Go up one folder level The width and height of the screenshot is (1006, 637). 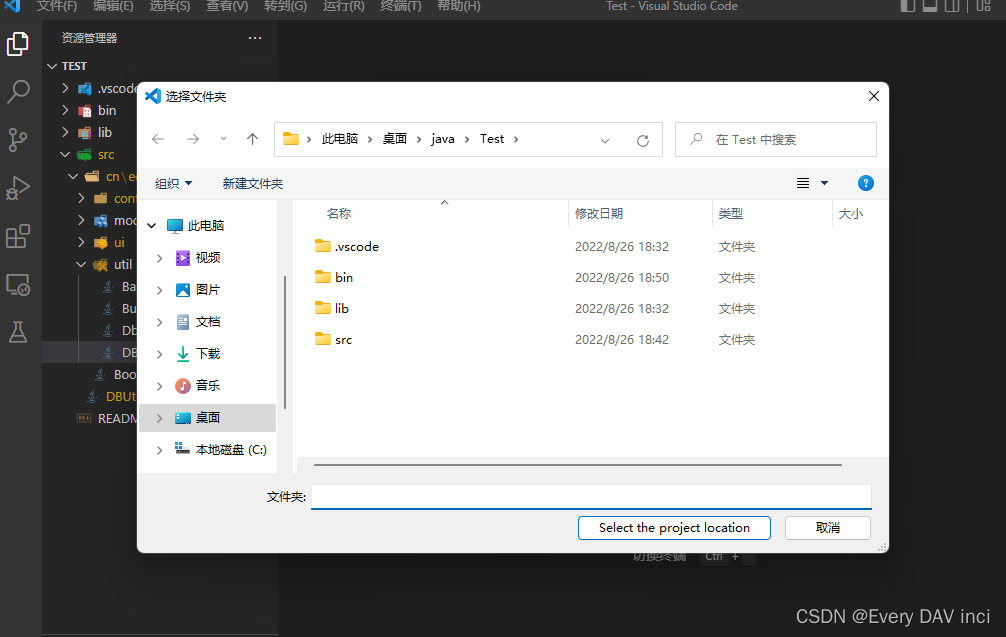coord(252,139)
